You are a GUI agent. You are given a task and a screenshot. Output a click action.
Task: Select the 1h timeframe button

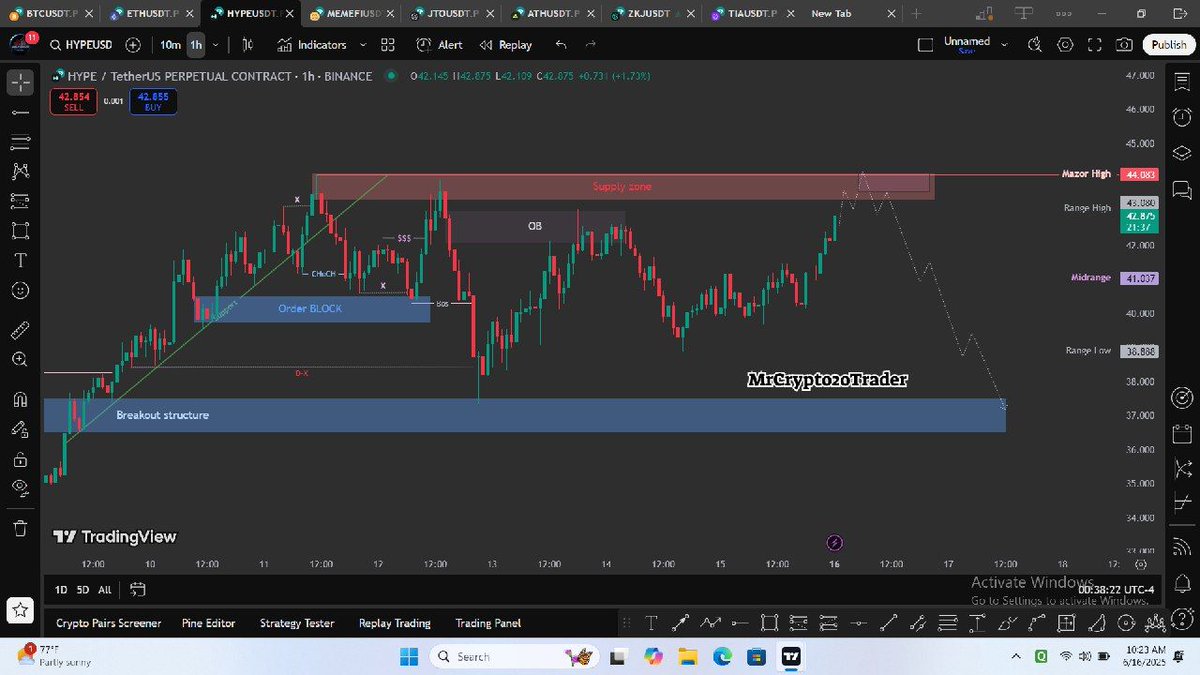[x=195, y=45]
